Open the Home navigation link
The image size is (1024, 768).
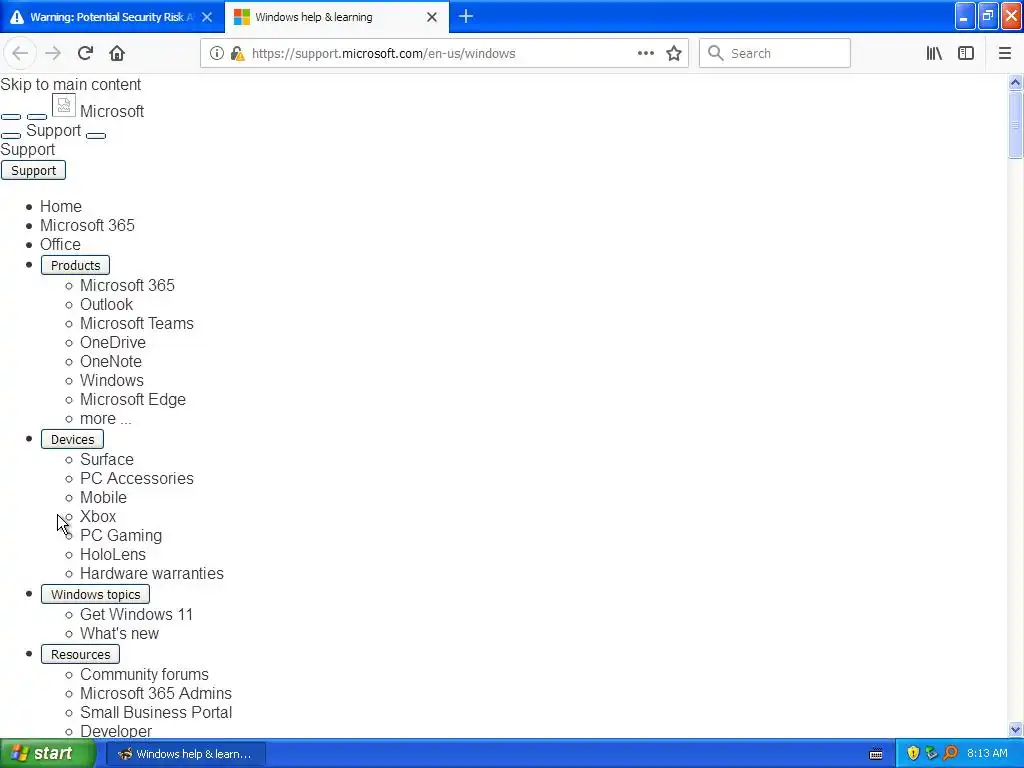point(61,206)
